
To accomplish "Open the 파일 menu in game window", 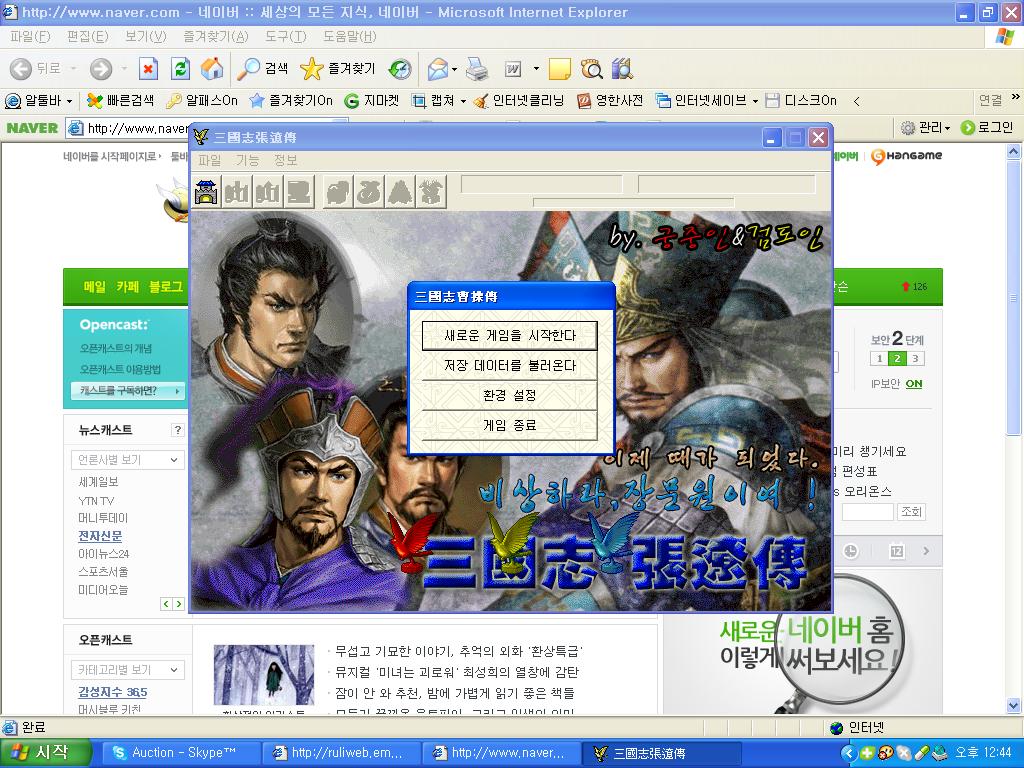I will [x=209, y=160].
